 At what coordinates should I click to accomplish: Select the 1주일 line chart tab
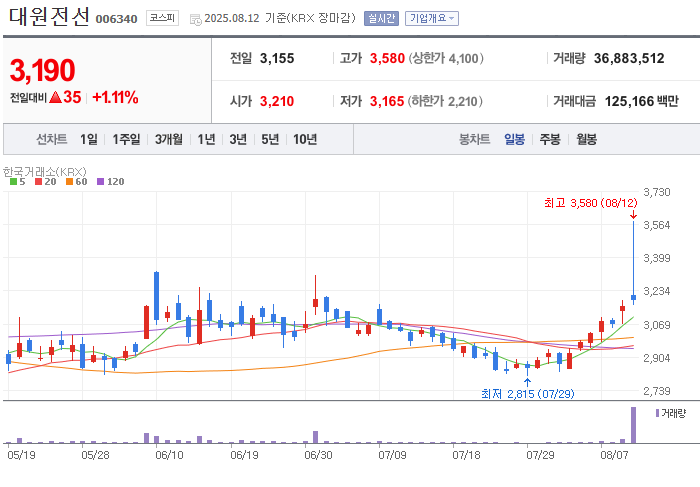126,139
